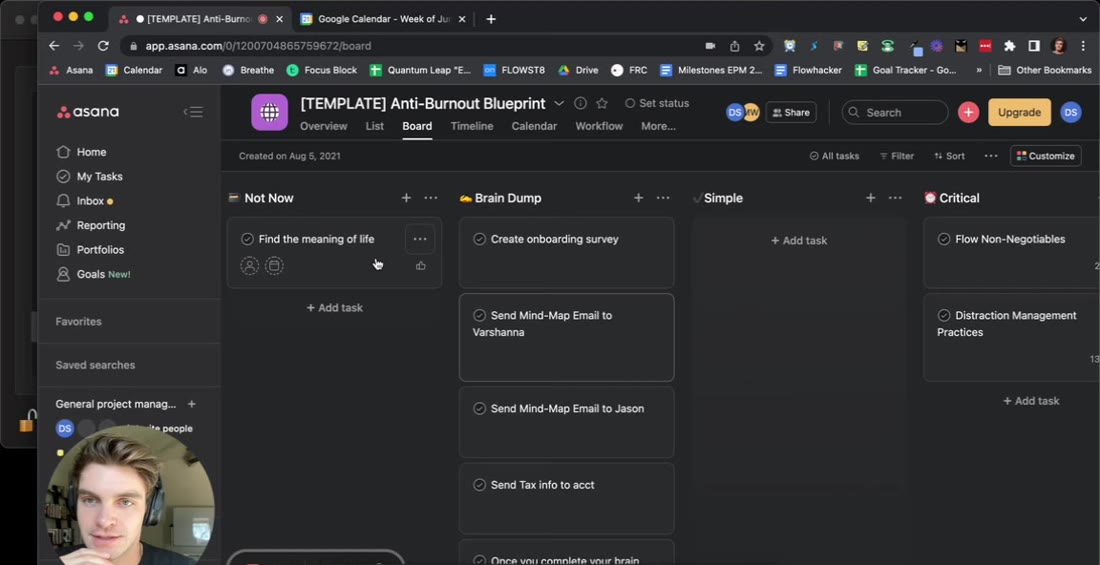The image size is (1100, 565).
Task: Open Brain Dump column options
Action: coord(663,198)
